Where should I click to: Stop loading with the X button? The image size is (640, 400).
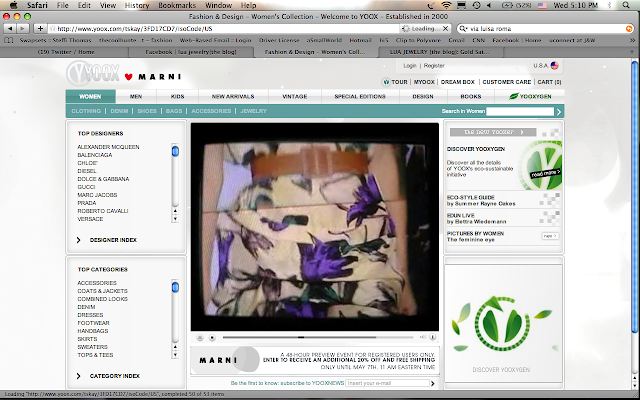[445, 29]
